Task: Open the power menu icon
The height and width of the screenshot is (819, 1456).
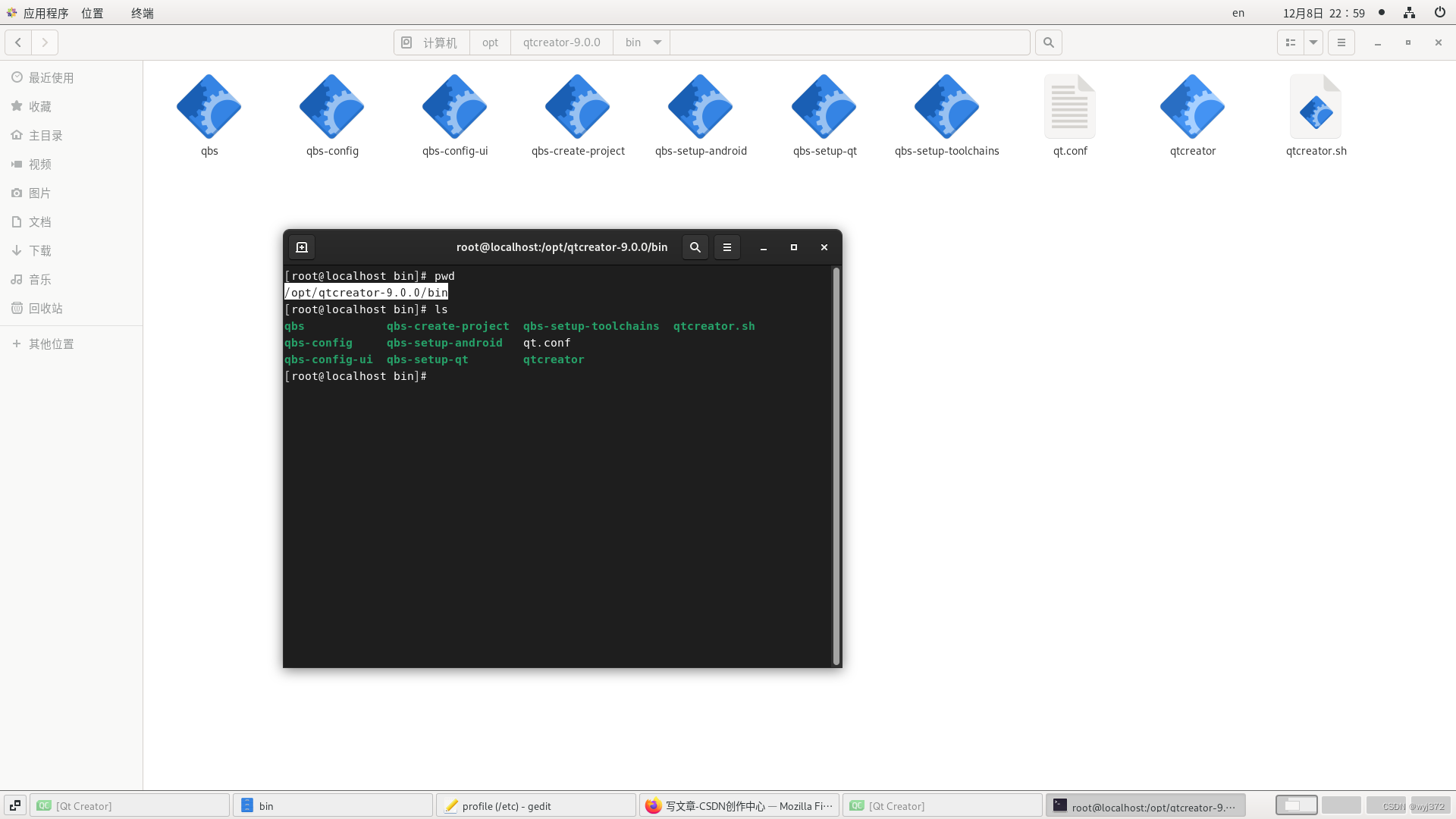Action: (1439, 13)
